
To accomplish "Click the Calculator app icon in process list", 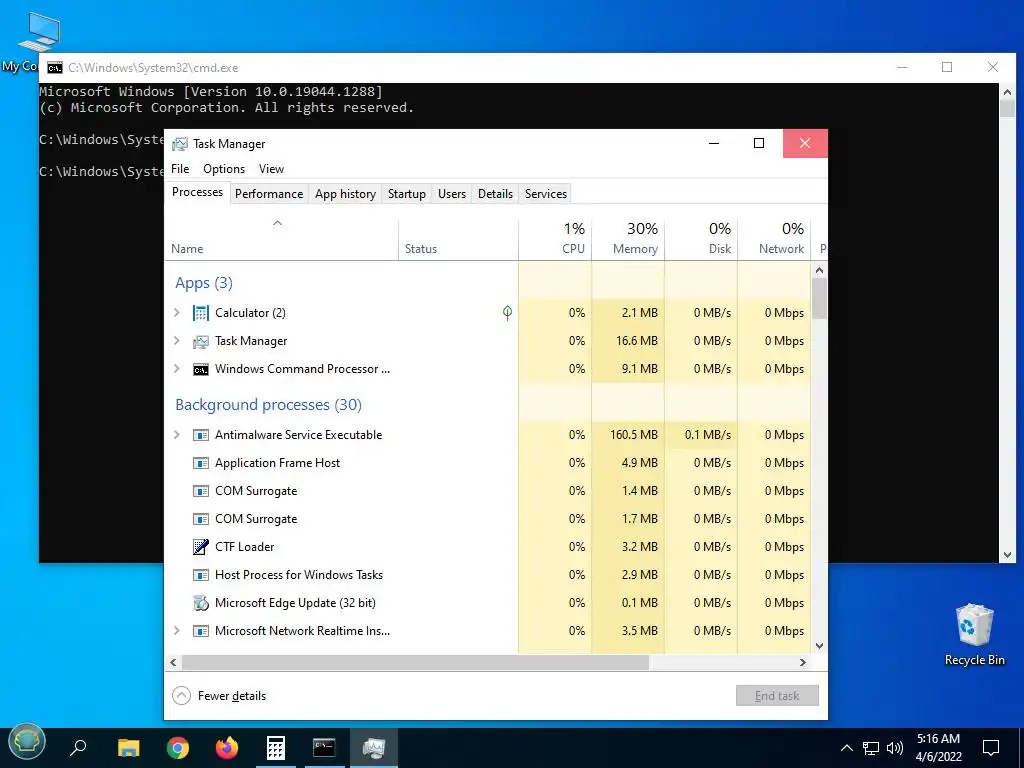I will (200, 313).
